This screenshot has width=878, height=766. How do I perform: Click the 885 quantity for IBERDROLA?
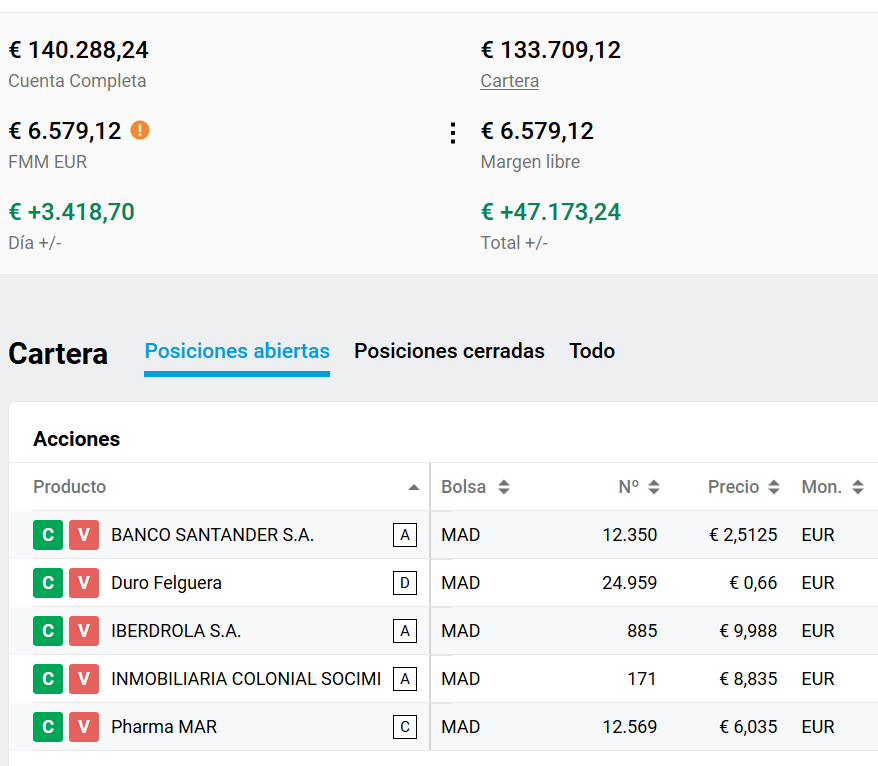(642, 631)
